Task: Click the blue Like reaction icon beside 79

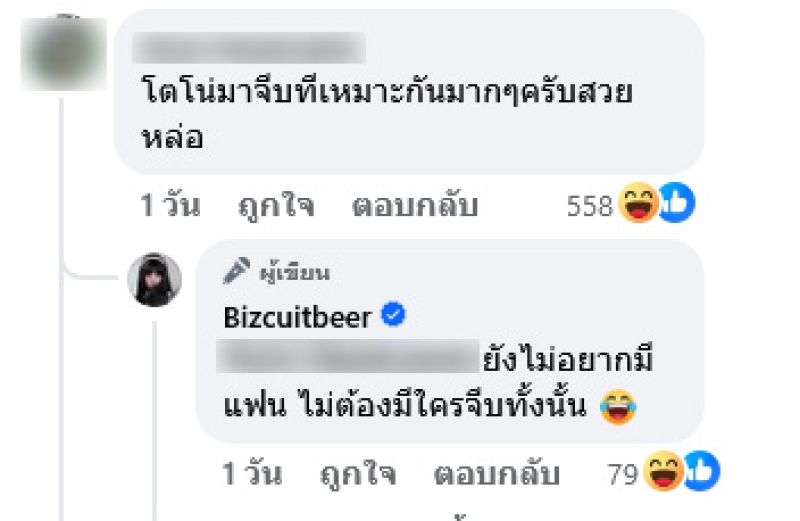Action: 702,471
